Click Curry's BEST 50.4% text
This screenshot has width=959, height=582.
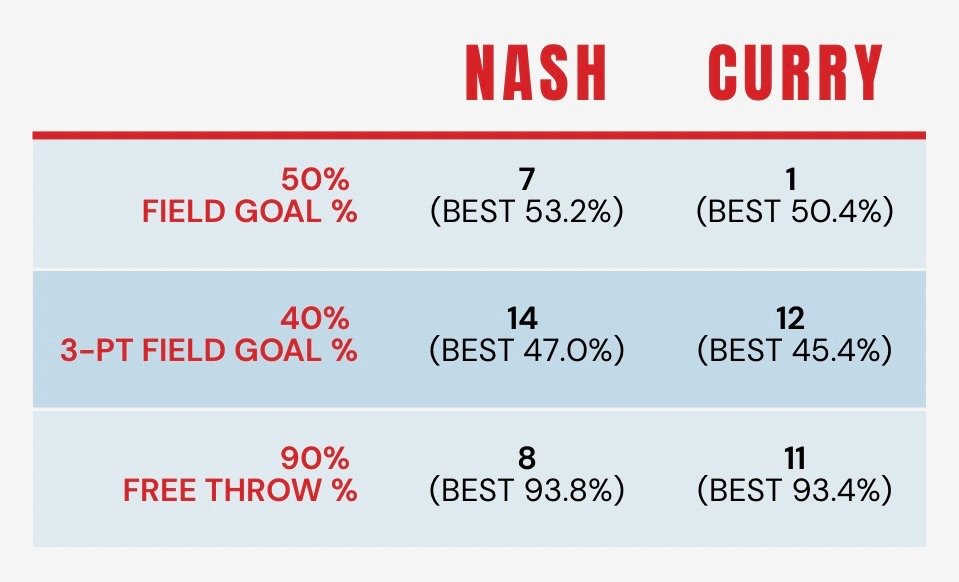point(796,212)
